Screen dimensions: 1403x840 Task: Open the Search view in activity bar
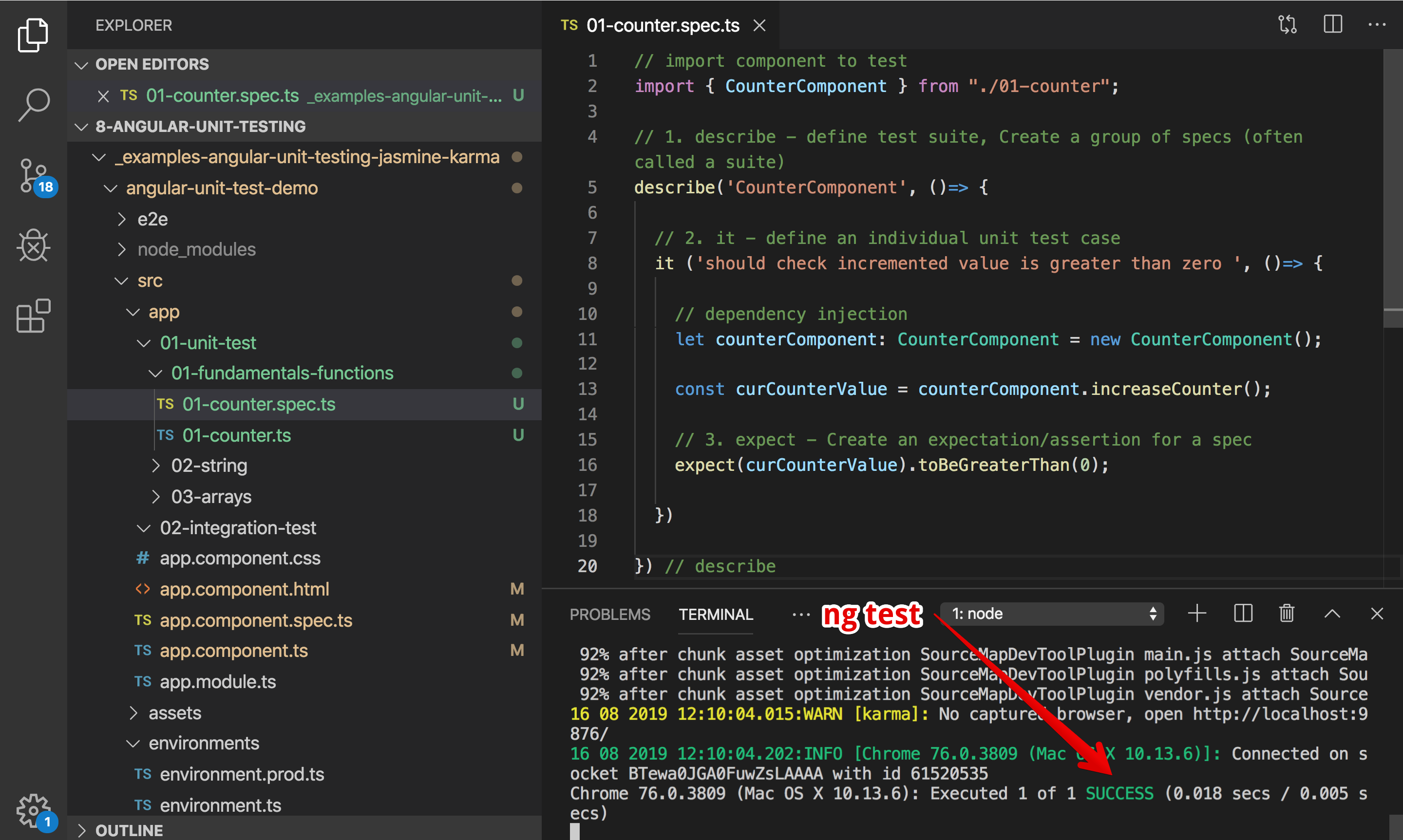(x=34, y=104)
